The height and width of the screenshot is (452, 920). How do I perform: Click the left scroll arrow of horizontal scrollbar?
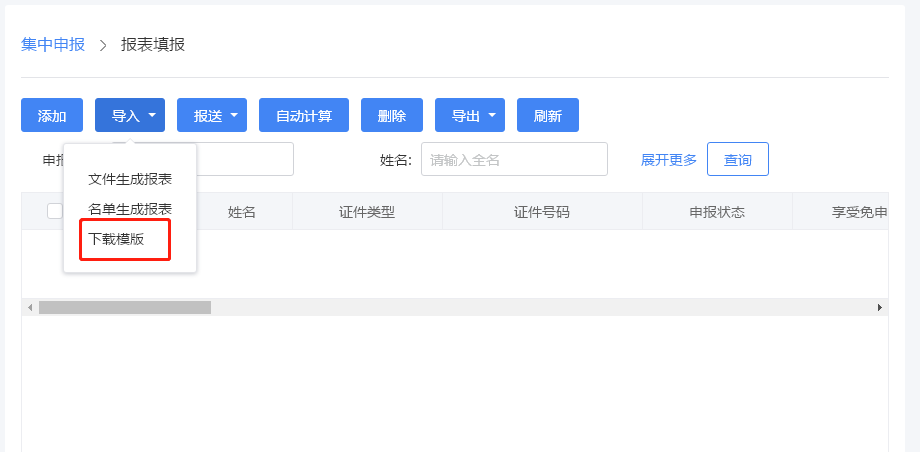pos(30,307)
